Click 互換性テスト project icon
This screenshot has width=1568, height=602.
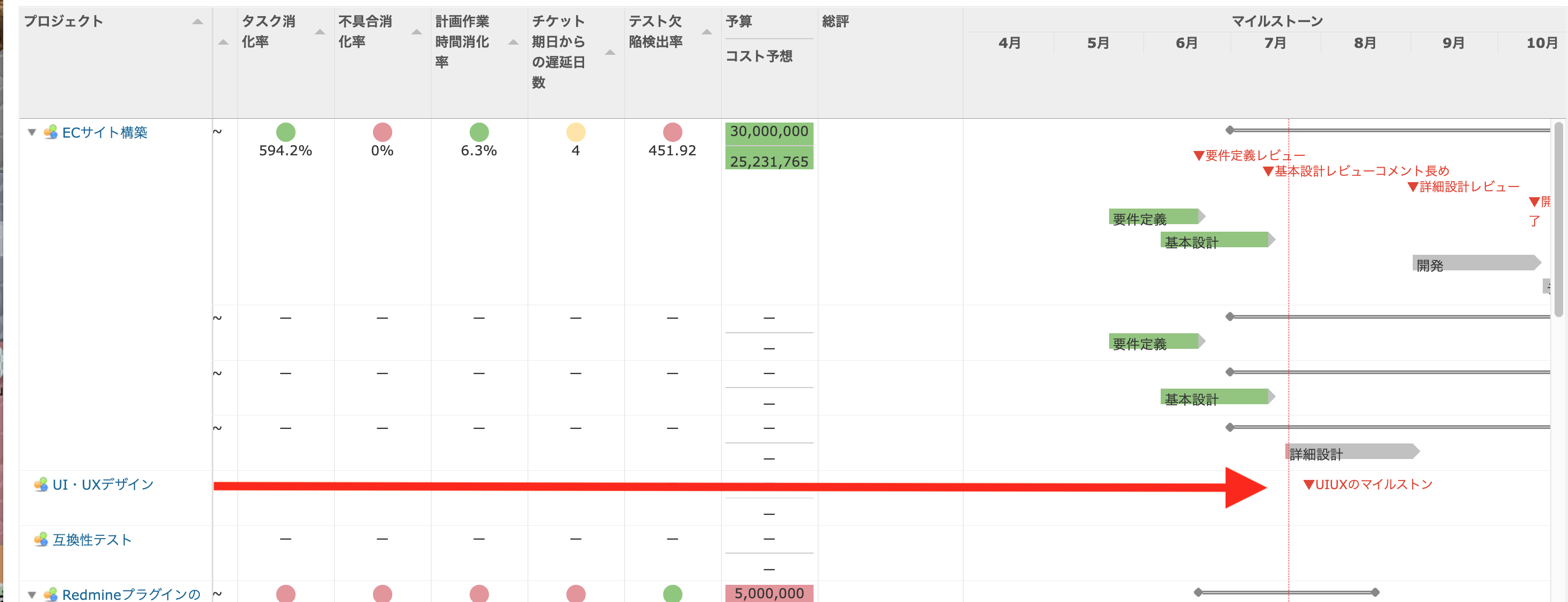pos(41,539)
